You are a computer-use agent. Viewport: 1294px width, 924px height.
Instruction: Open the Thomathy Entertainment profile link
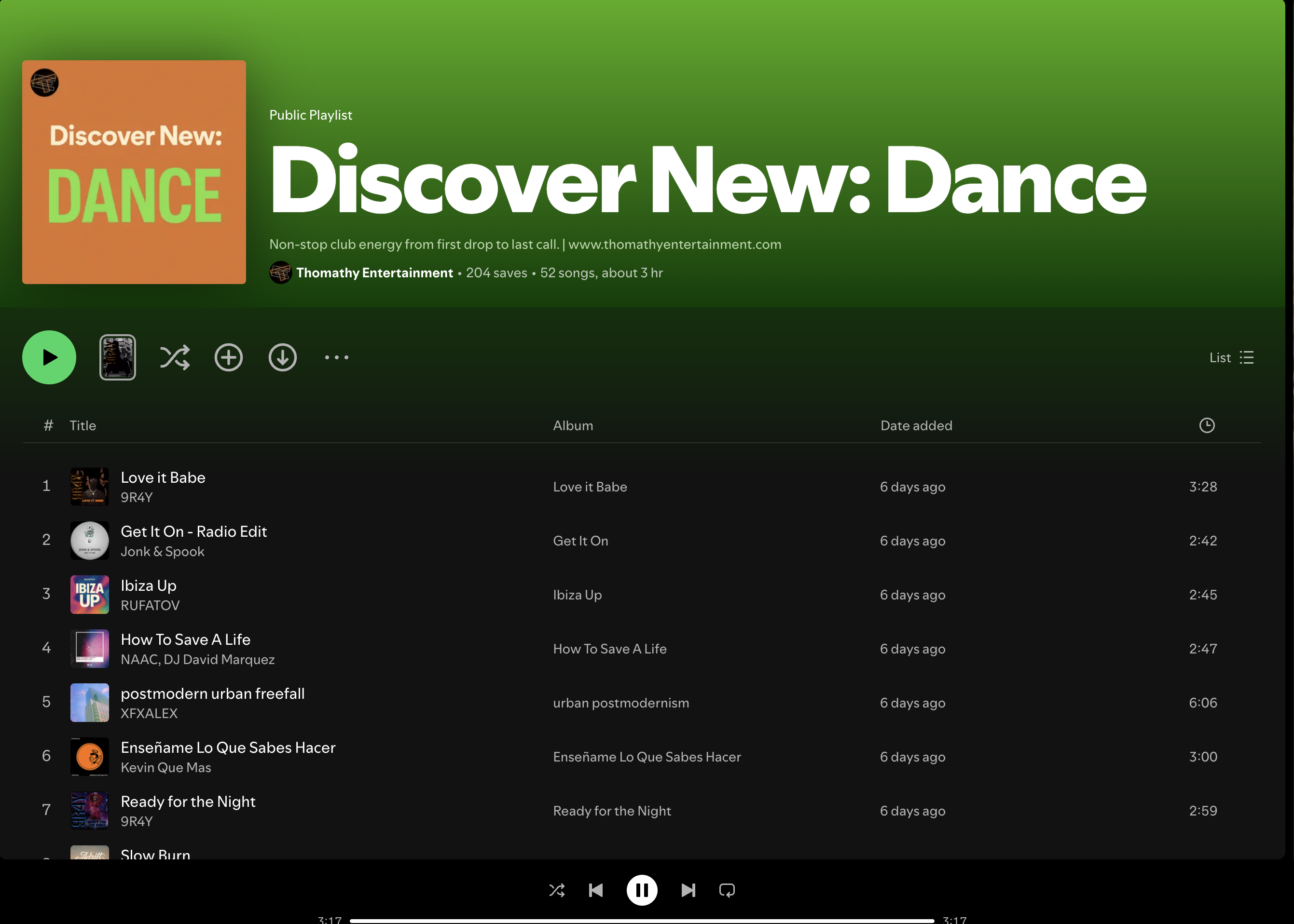pos(374,273)
